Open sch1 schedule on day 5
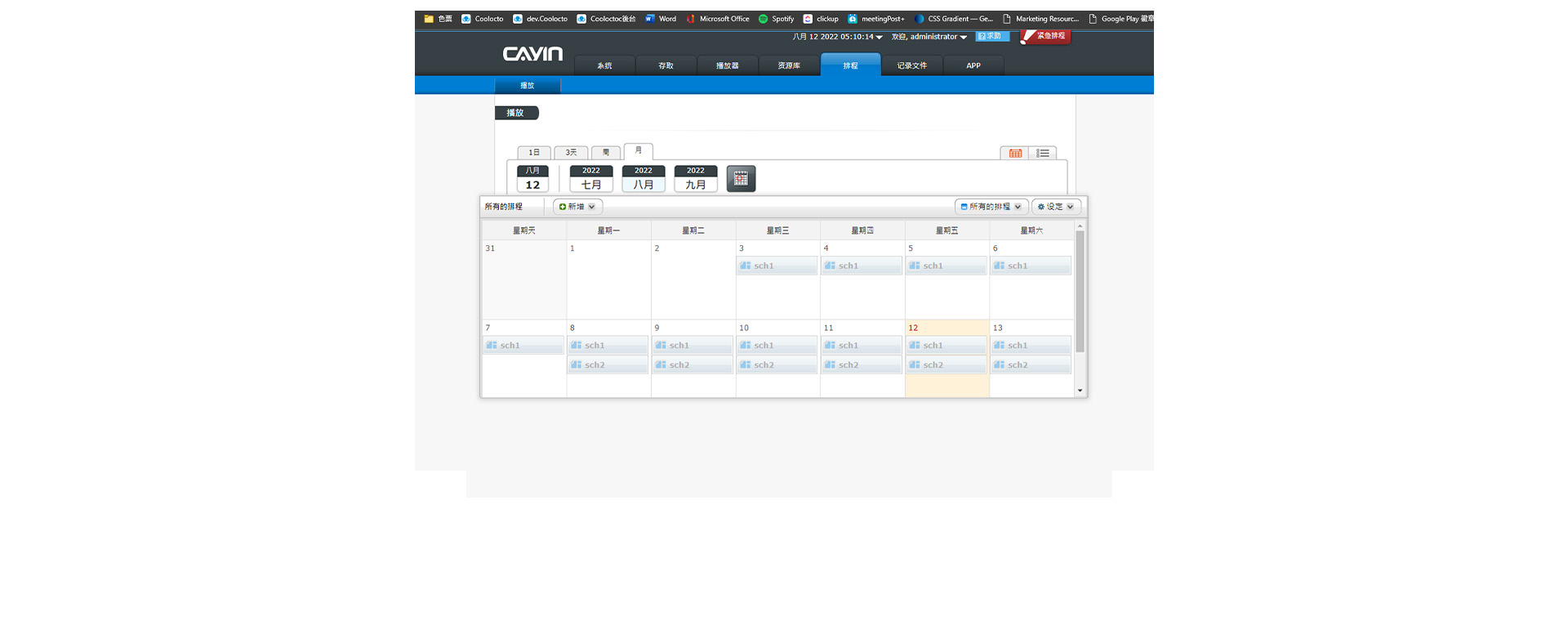1568x621 pixels. (x=947, y=266)
